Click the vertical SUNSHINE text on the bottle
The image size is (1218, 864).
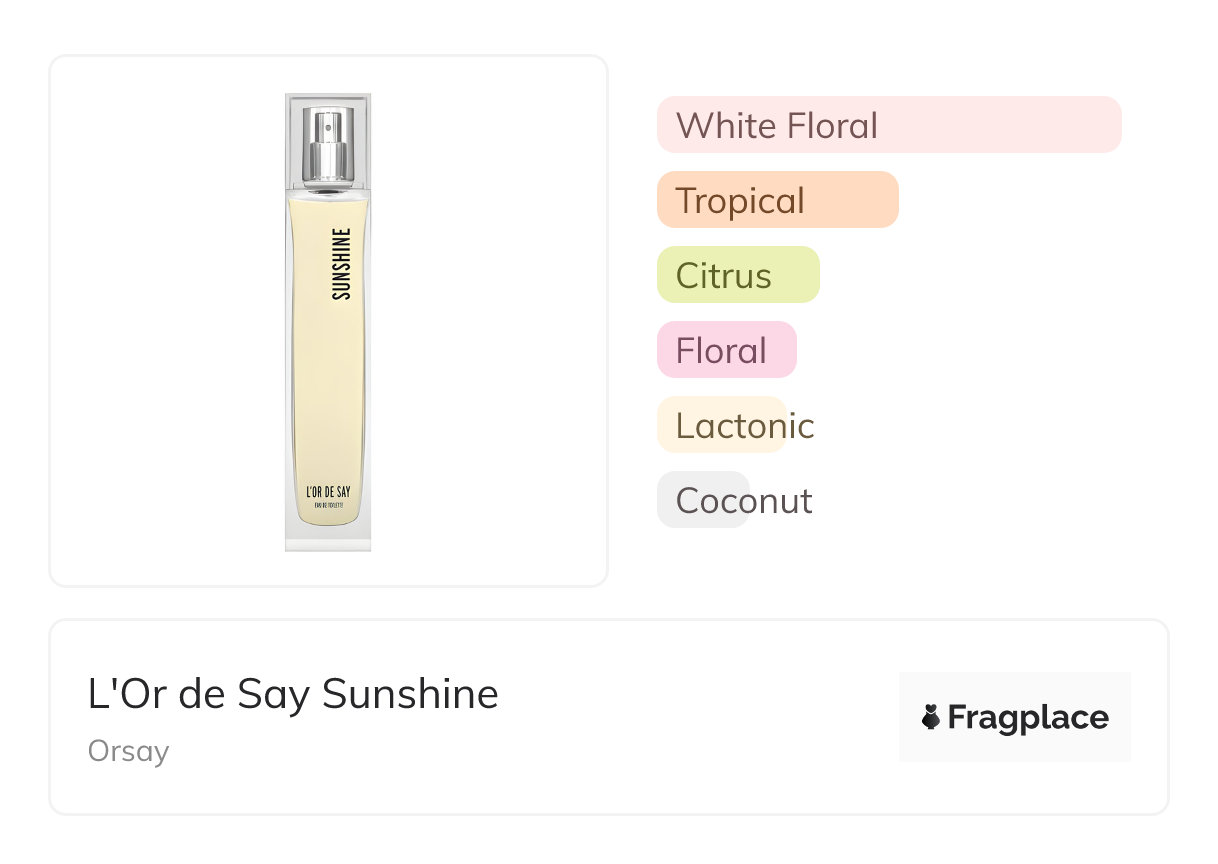click(342, 264)
